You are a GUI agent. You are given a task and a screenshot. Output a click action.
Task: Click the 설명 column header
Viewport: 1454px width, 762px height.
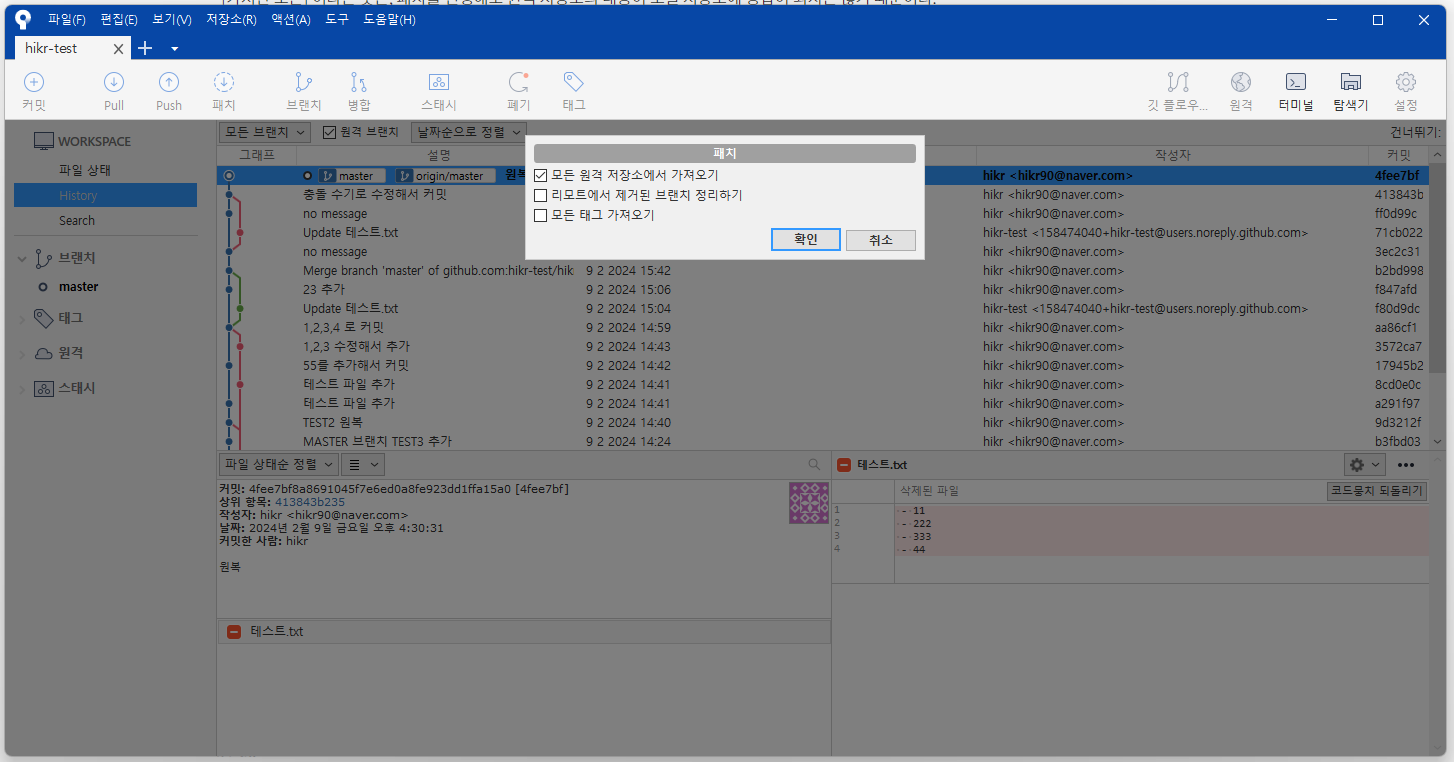click(439, 155)
